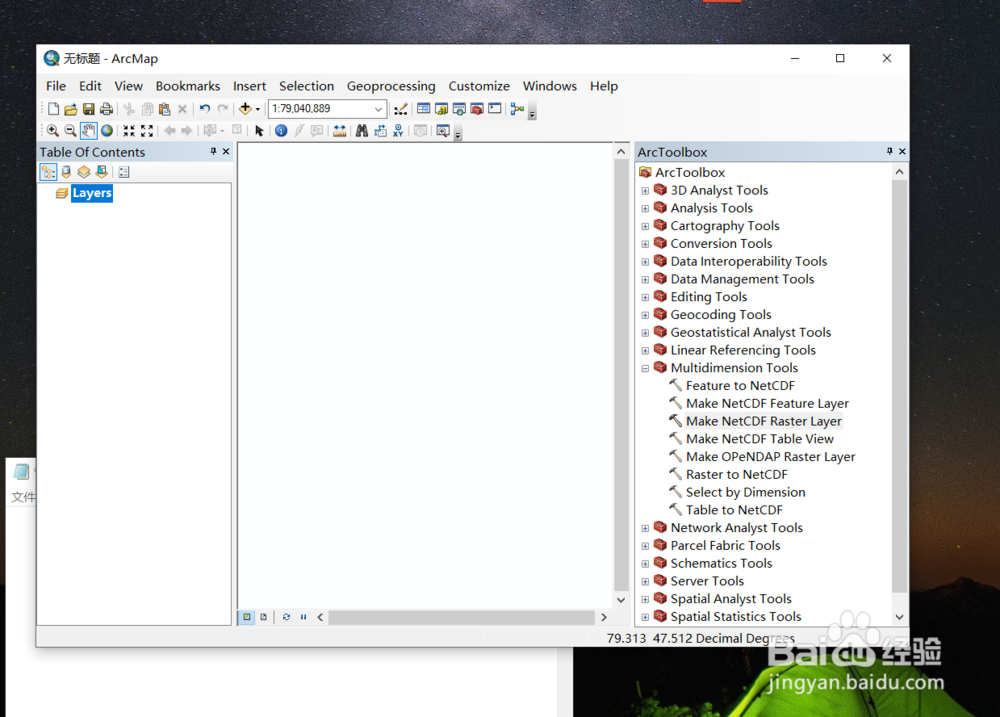Expand the Conversion Tools toolbox
Image resolution: width=1000 pixels, height=717 pixels.
tap(645, 244)
